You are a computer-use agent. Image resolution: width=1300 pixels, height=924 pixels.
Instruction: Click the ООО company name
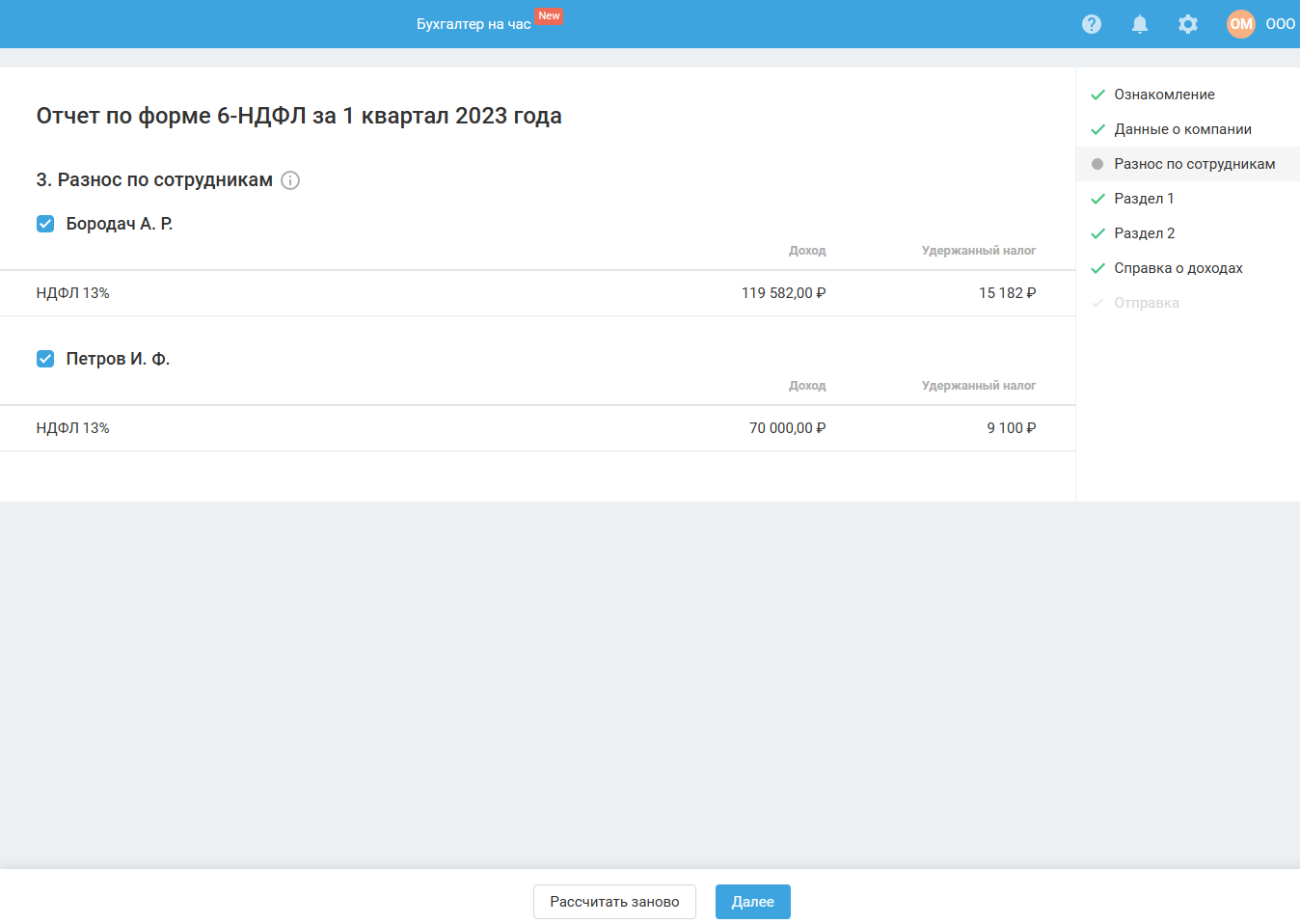(1281, 24)
